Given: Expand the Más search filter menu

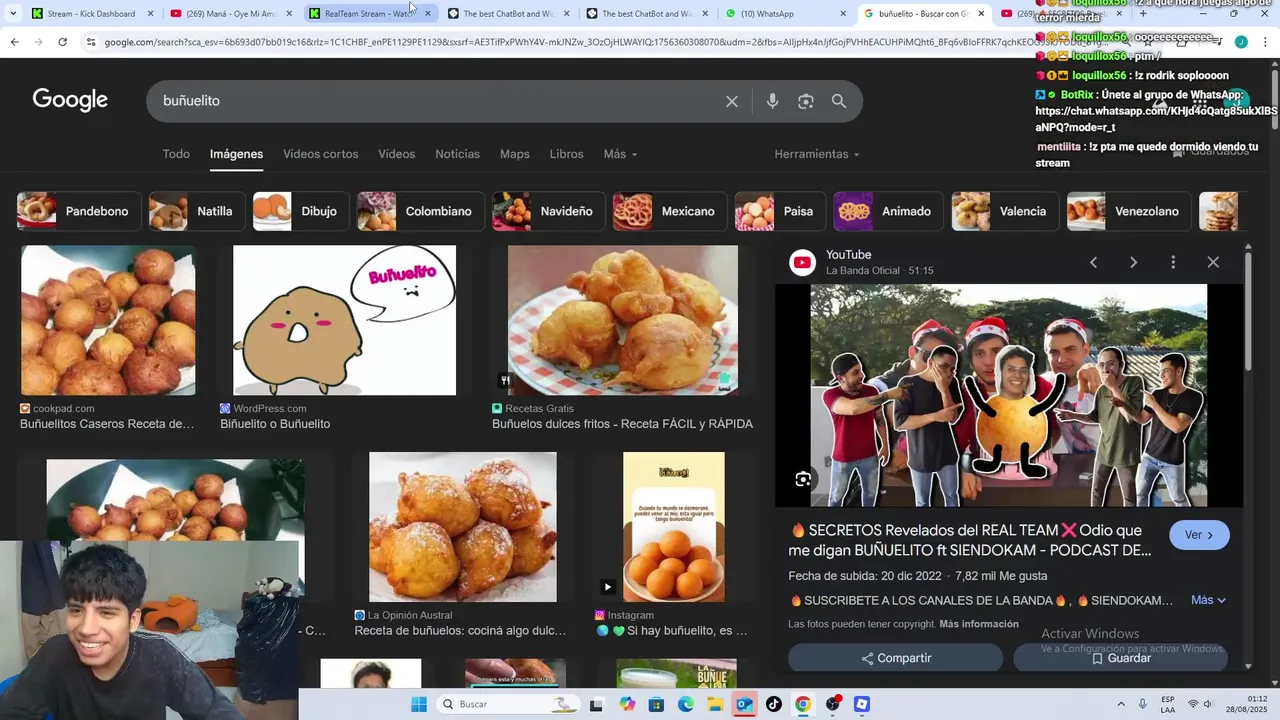Looking at the screenshot, I should [620, 154].
